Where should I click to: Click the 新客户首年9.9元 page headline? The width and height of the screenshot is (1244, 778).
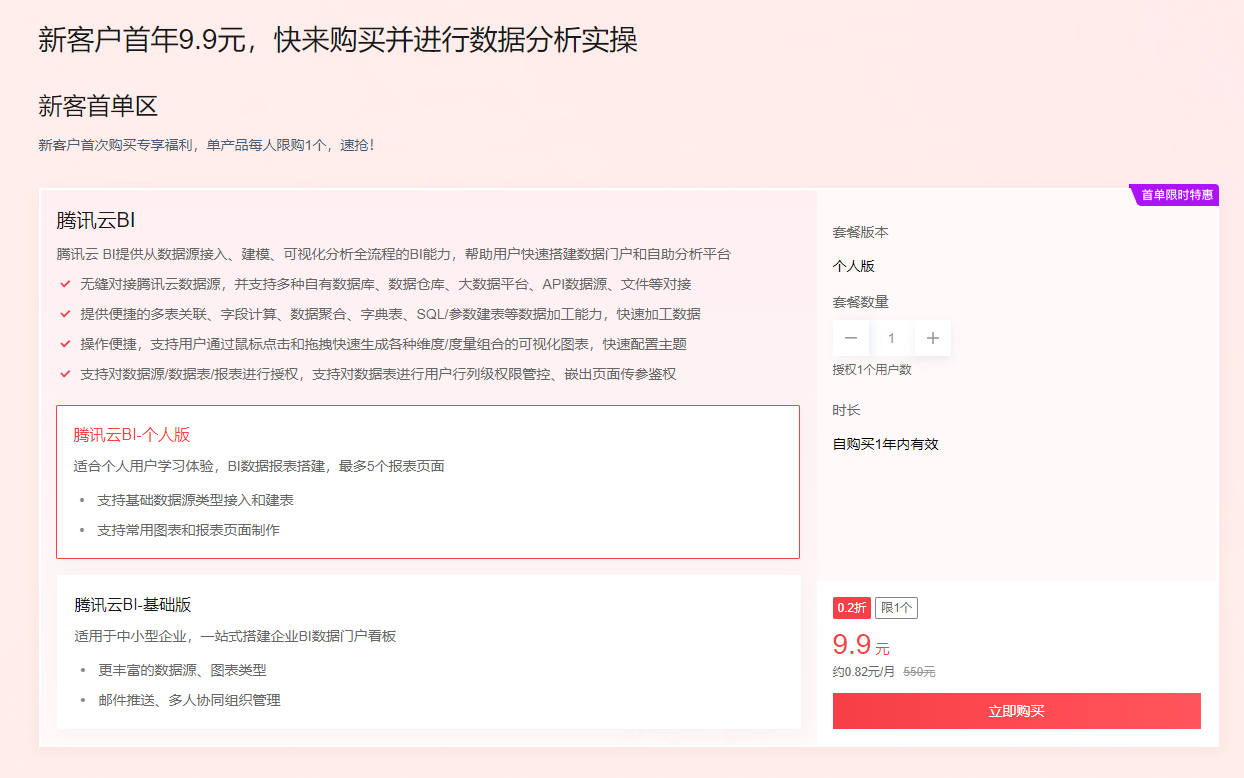point(338,40)
